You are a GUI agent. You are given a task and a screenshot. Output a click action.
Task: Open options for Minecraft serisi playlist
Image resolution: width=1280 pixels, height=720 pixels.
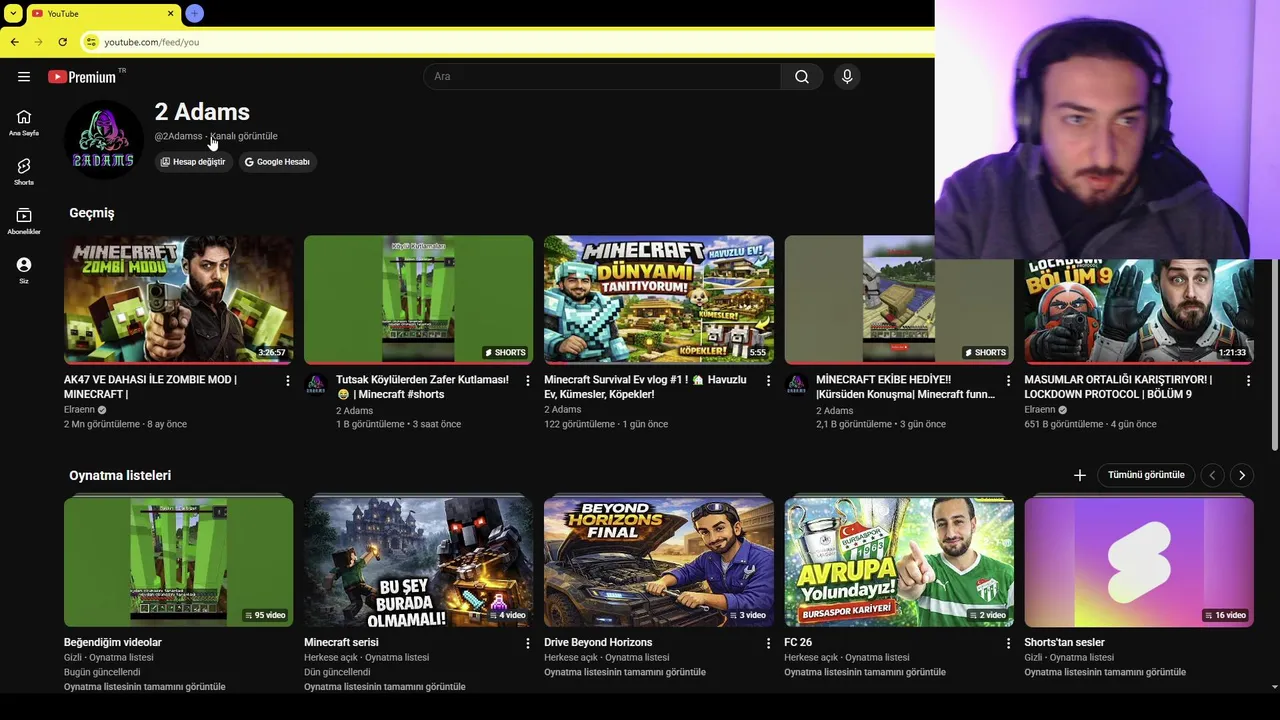click(x=528, y=643)
